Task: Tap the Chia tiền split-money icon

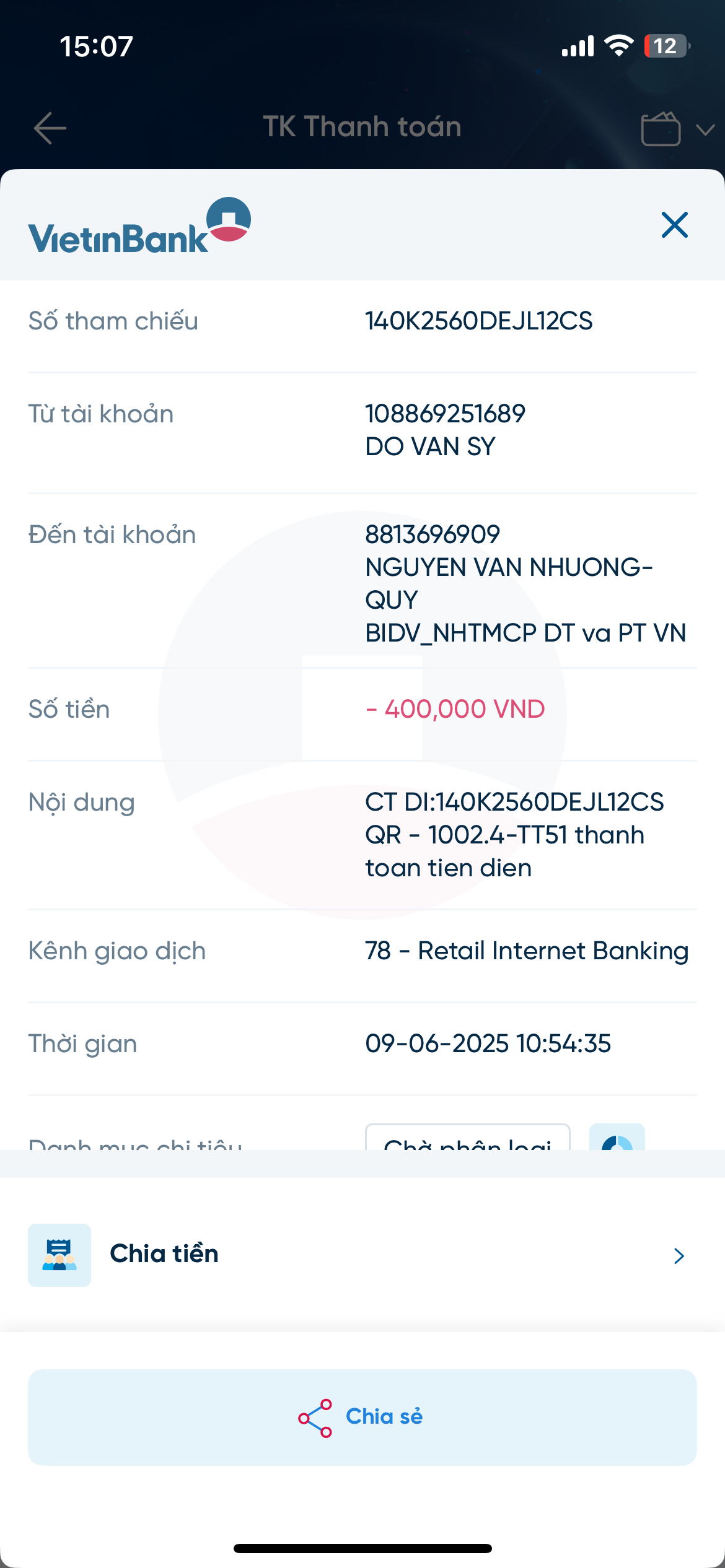Action: click(x=59, y=1255)
